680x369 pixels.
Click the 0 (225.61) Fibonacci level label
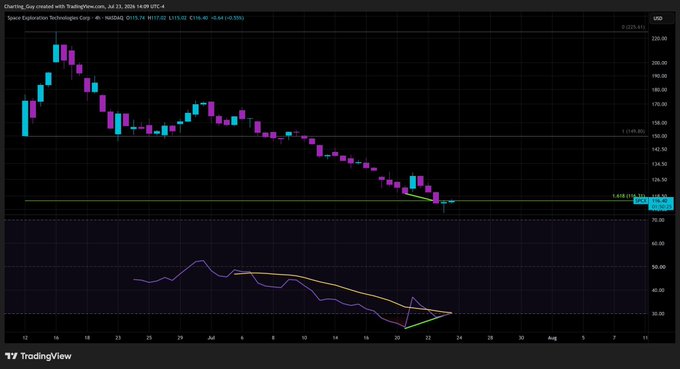coord(633,27)
